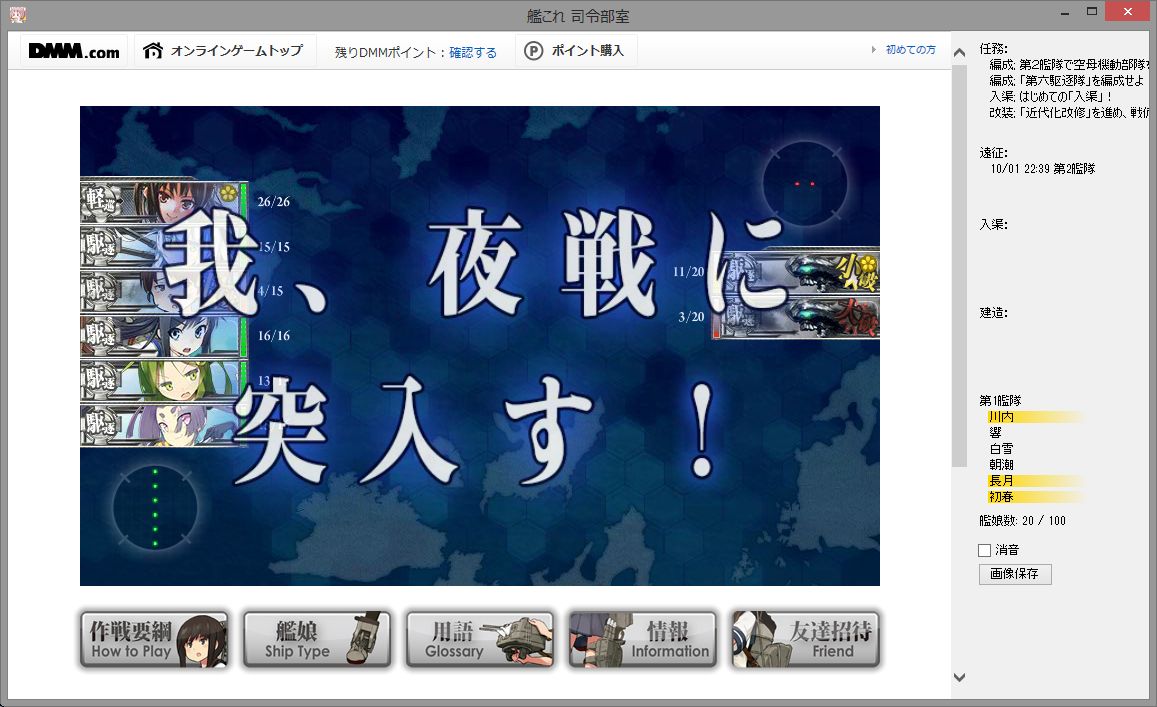Click quest 改装: 「近代化改修」を進め
This screenshot has width=1157, height=707.
click(x=1069, y=112)
